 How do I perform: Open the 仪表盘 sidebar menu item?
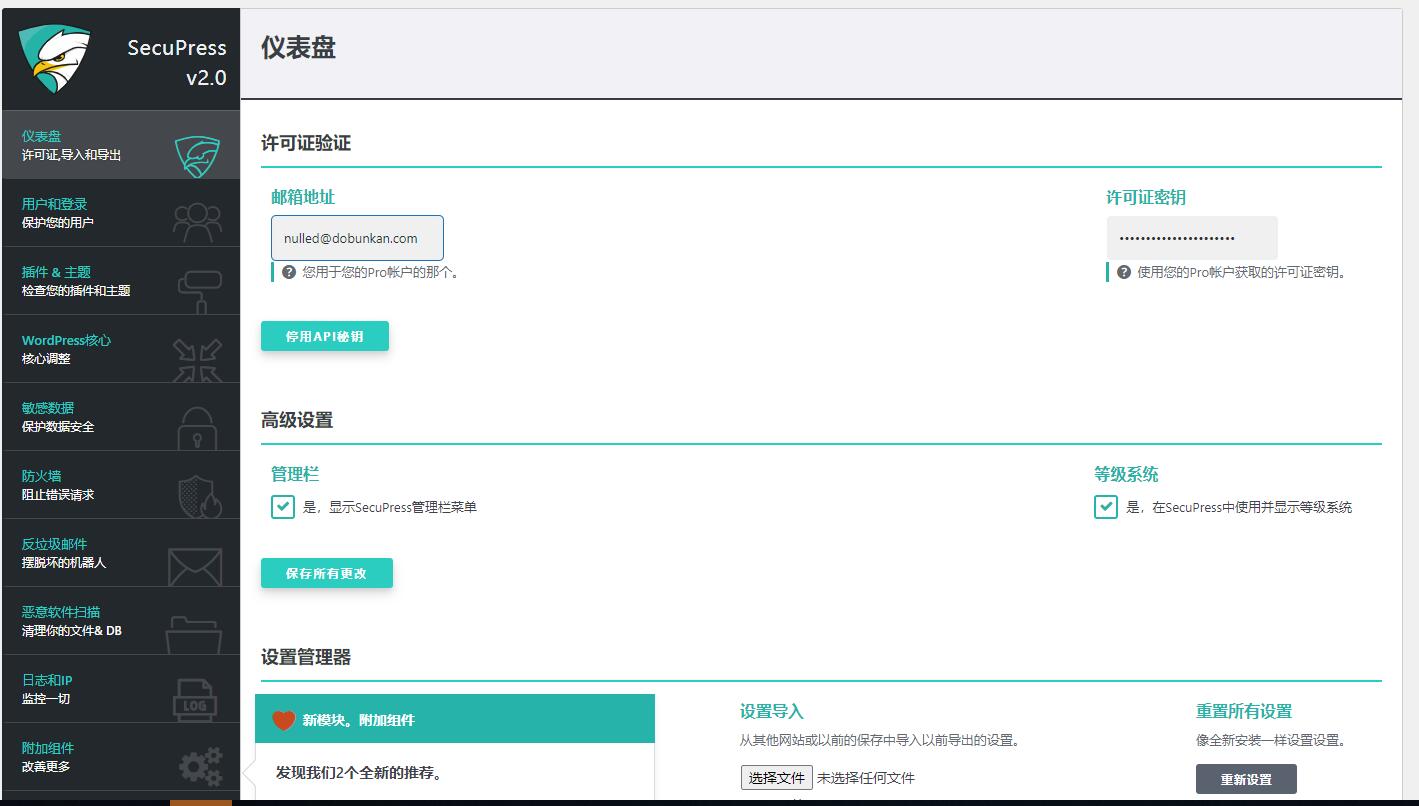(x=121, y=145)
